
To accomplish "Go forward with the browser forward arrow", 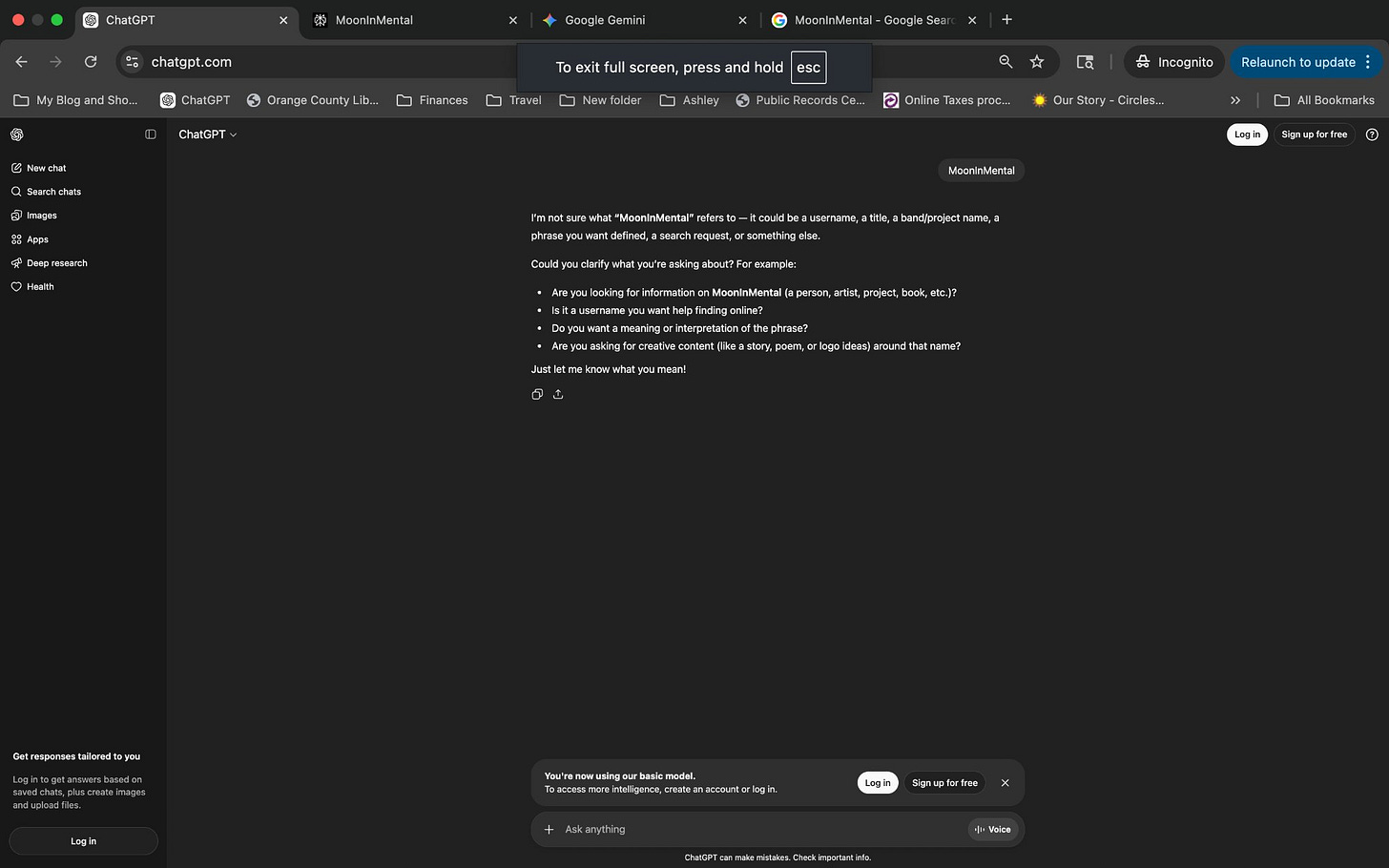I will pos(55,62).
